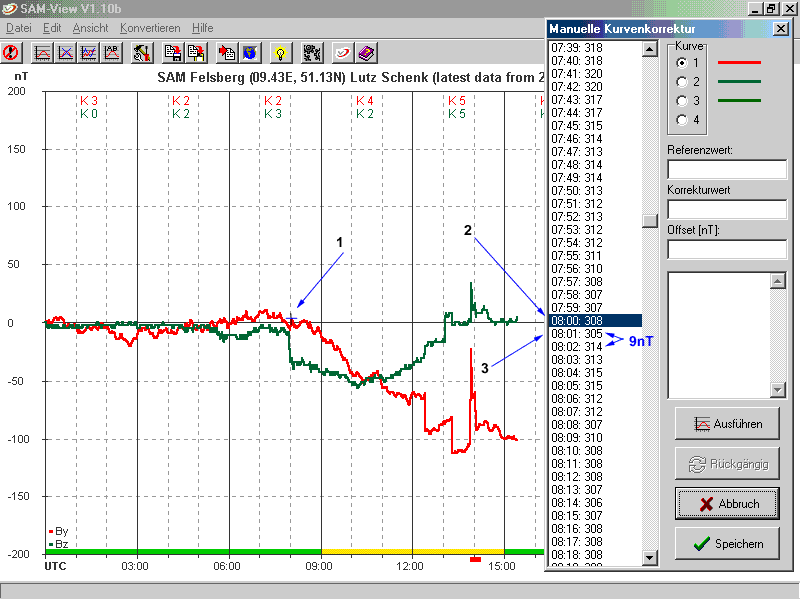This screenshot has height=600, width=800.
Task: Open the Konvertieren menu
Action: pos(150,28)
